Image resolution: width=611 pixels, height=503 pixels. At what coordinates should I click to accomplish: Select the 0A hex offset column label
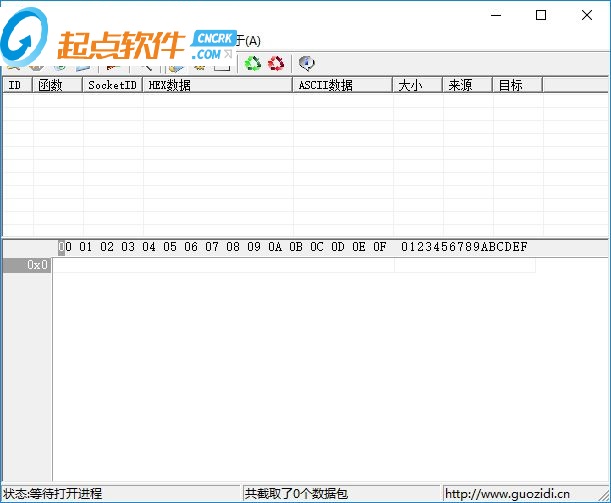[275, 247]
